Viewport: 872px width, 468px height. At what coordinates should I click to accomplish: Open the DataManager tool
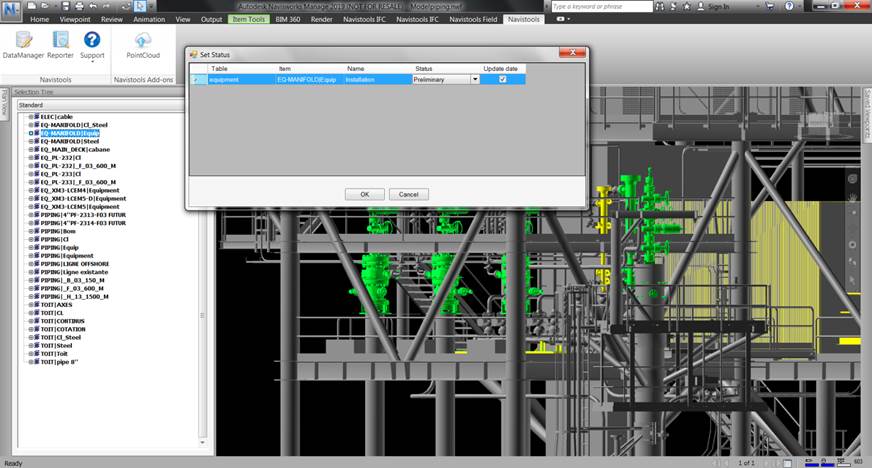23,44
